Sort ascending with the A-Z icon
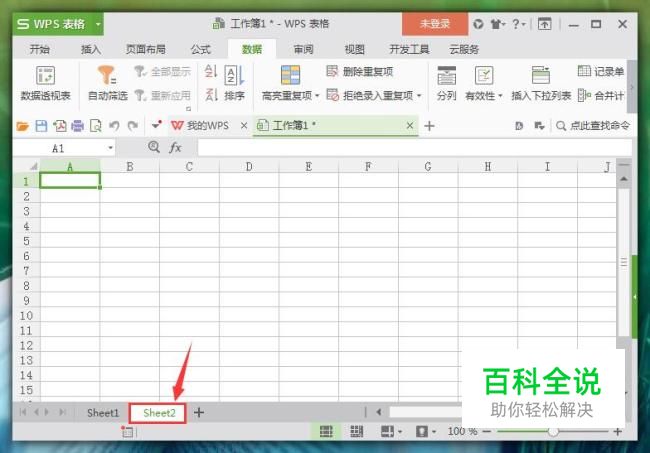Viewport: 650px width, 453px height. [x=211, y=71]
